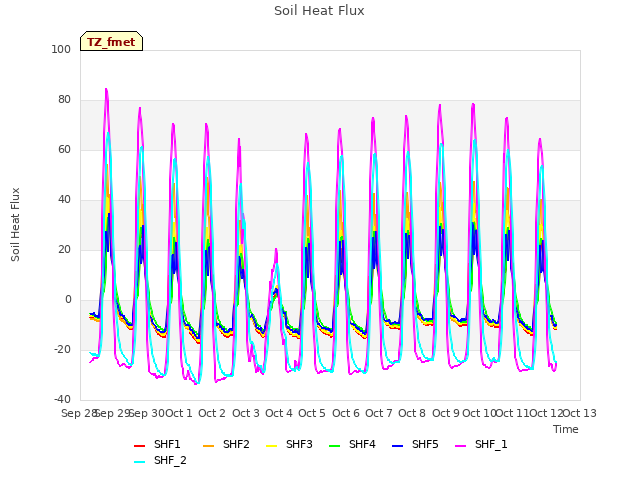Click the green SHF4 legend swatch
The image size is (640, 480).
tap(335, 446)
